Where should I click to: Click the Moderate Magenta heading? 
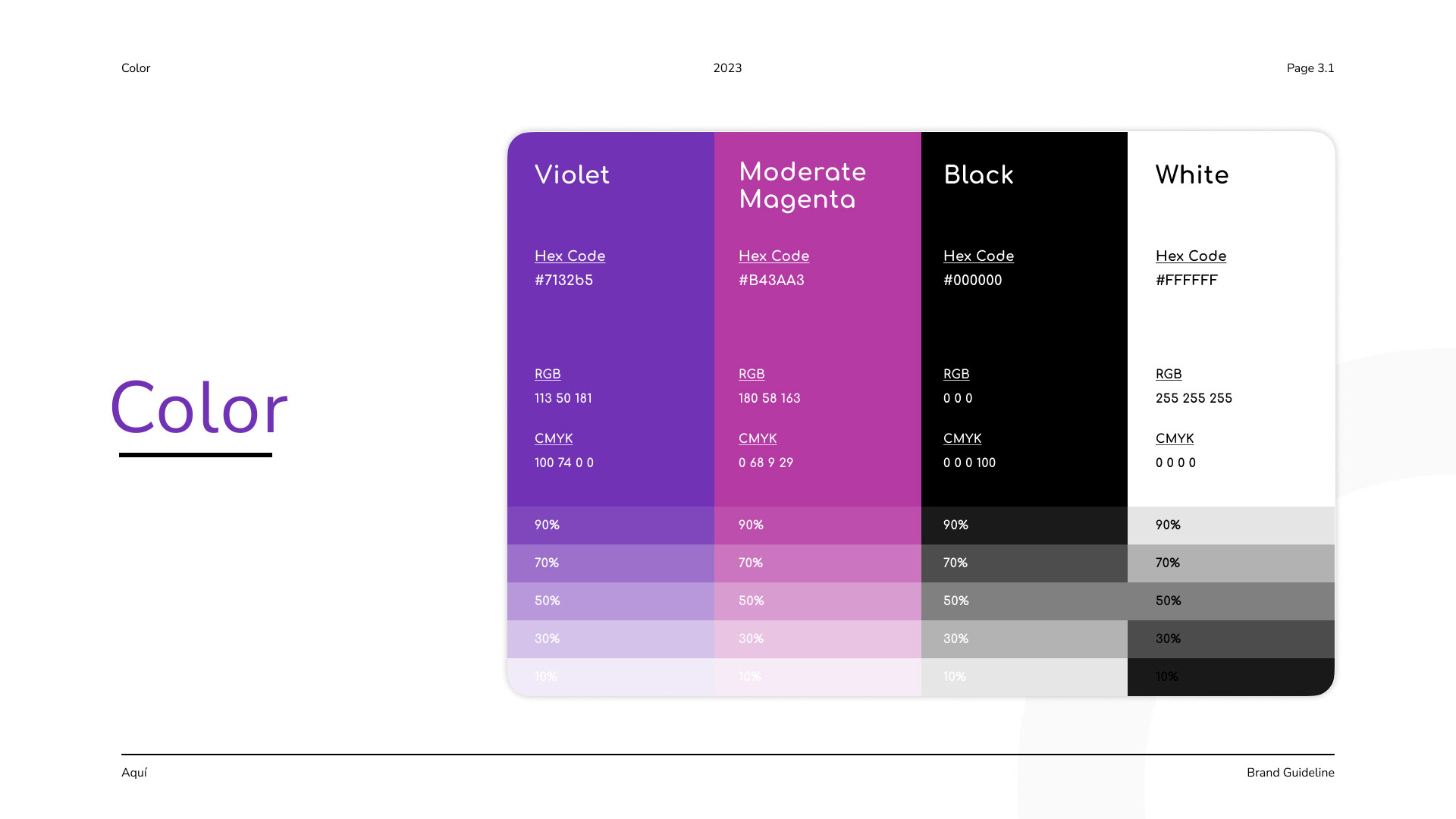click(x=802, y=186)
